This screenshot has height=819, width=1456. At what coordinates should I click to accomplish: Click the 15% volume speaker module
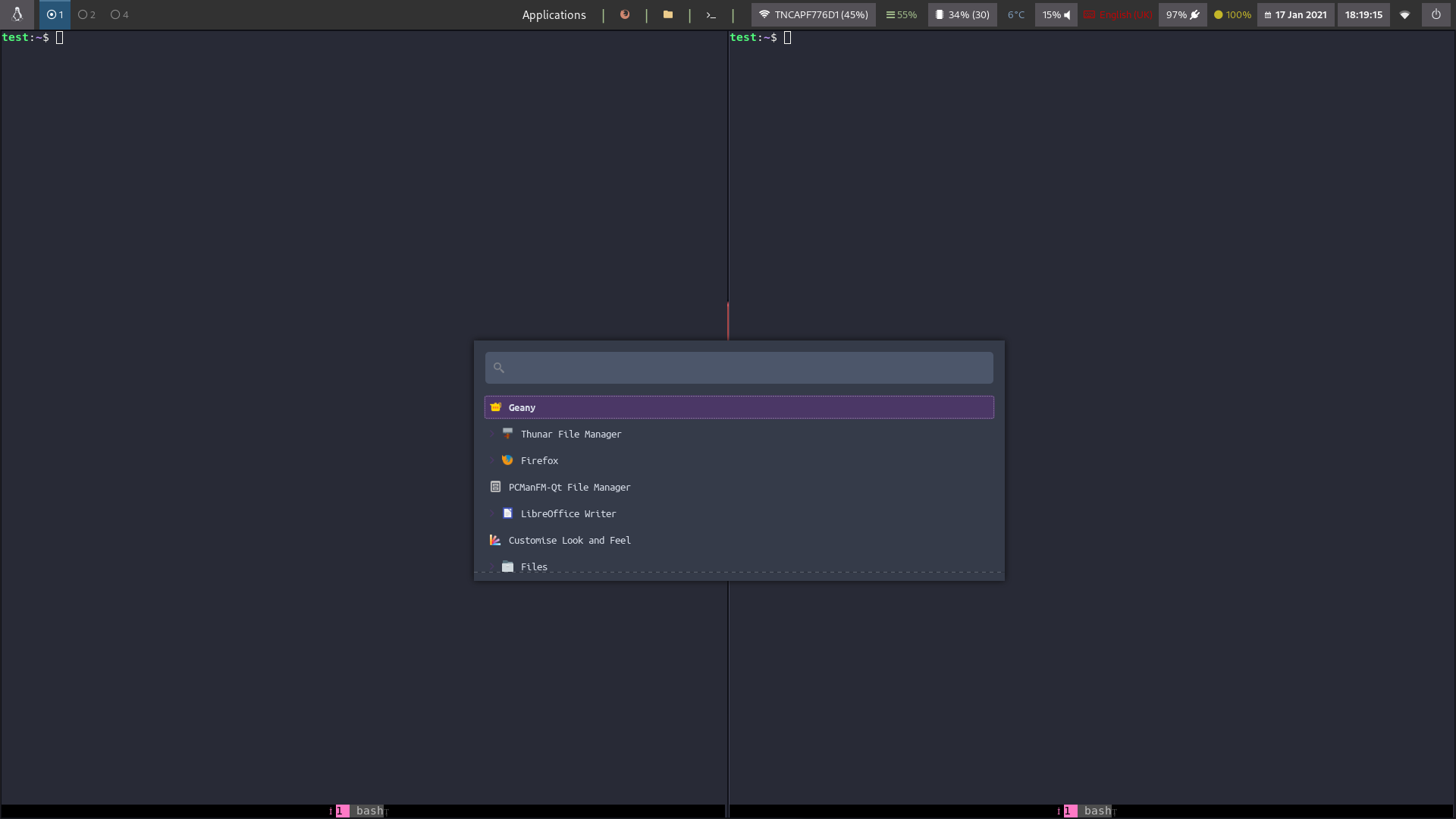click(x=1056, y=14)
